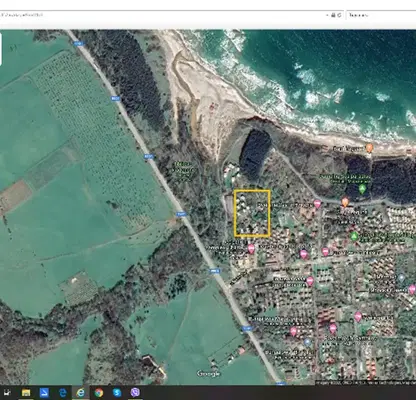The width and height of the screenshot is (416, 400).
Task: Switch to Internet Explorer in taskbar
Action: point(80,393)
